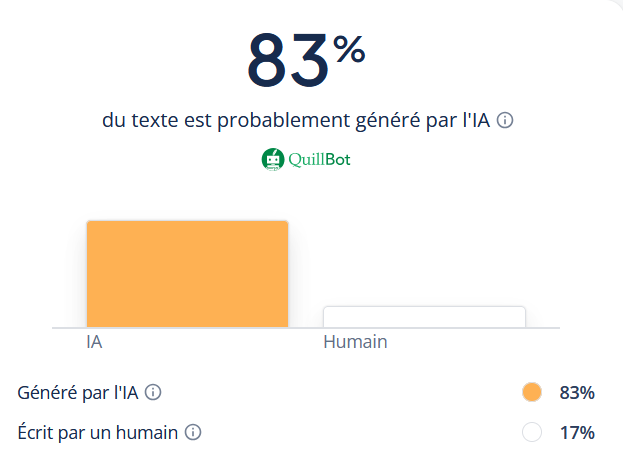Click the 83% value in legend row
Viewport: 623px width, 471px height.
pos(577,393)
